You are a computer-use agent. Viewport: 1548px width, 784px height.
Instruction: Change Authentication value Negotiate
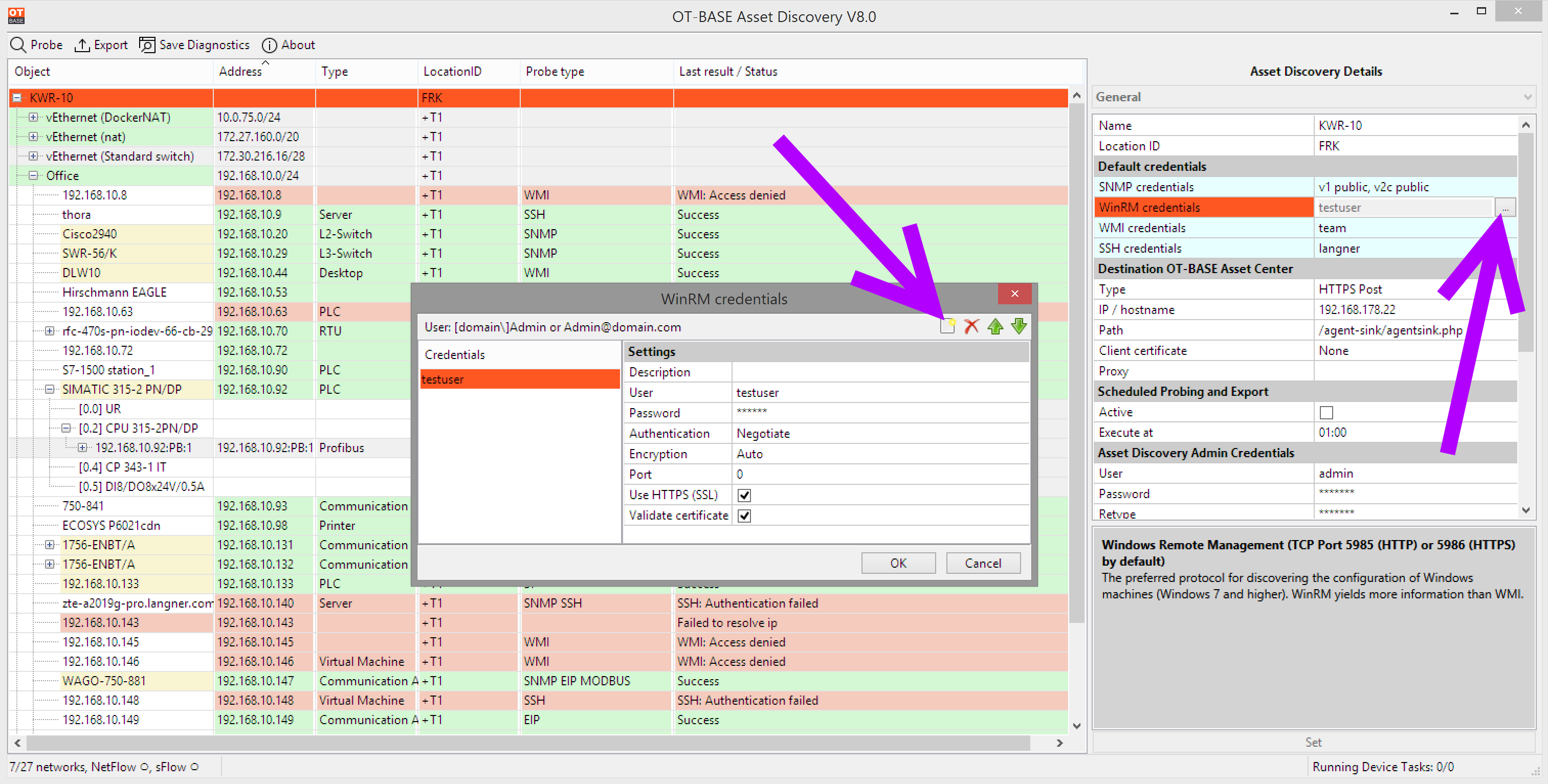[881, 433]
